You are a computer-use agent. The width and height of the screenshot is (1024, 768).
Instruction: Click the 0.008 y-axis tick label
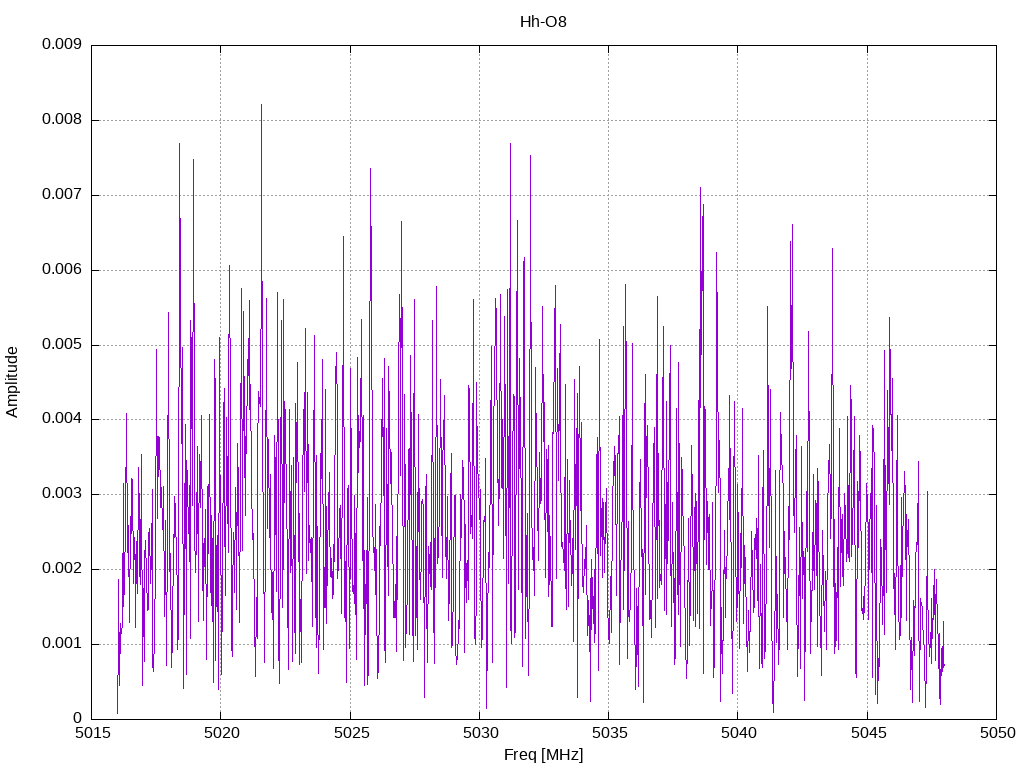pyautogui.click(x=62, y=120)
